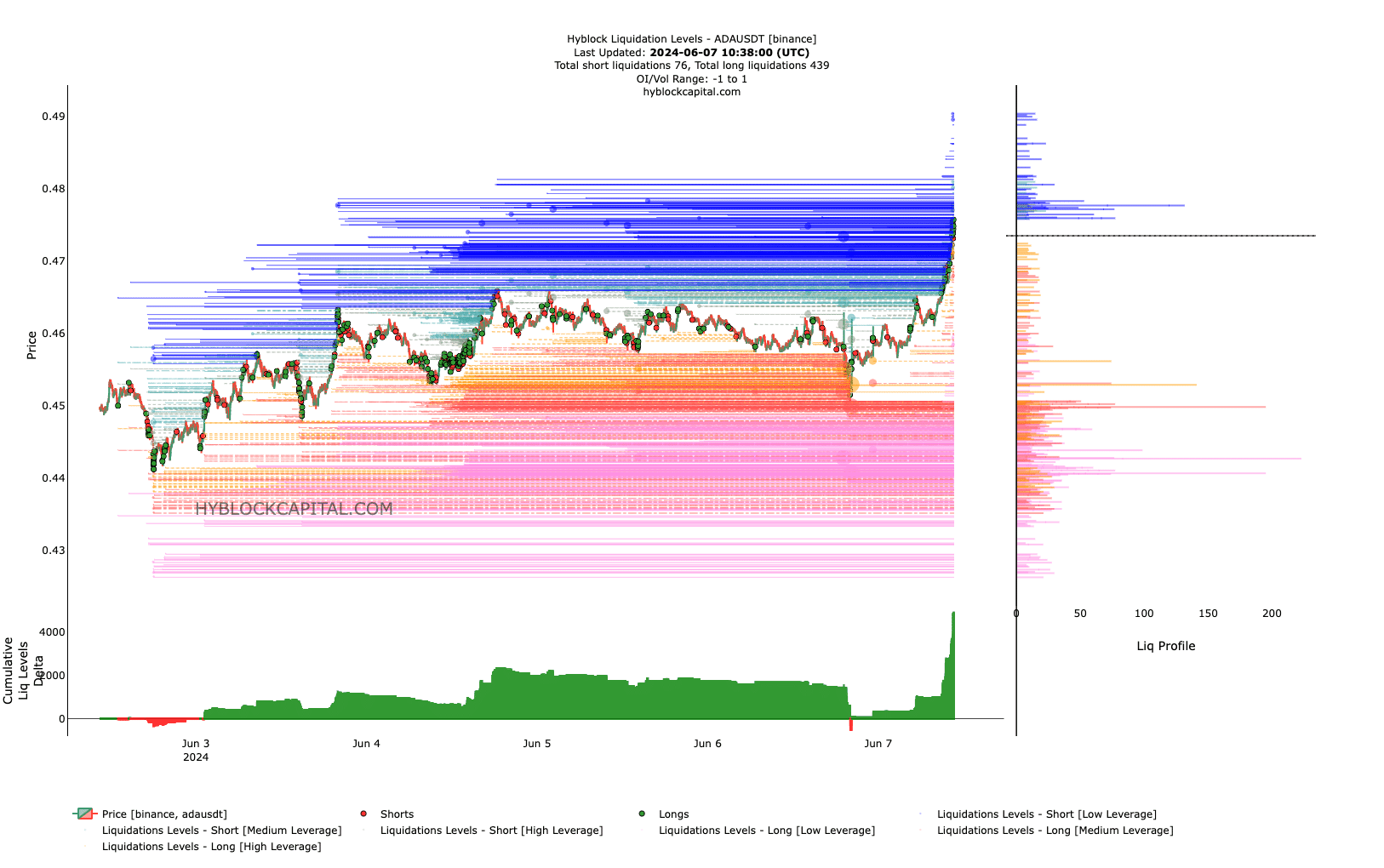Click the 0.47 price axis label

(54, 261)
